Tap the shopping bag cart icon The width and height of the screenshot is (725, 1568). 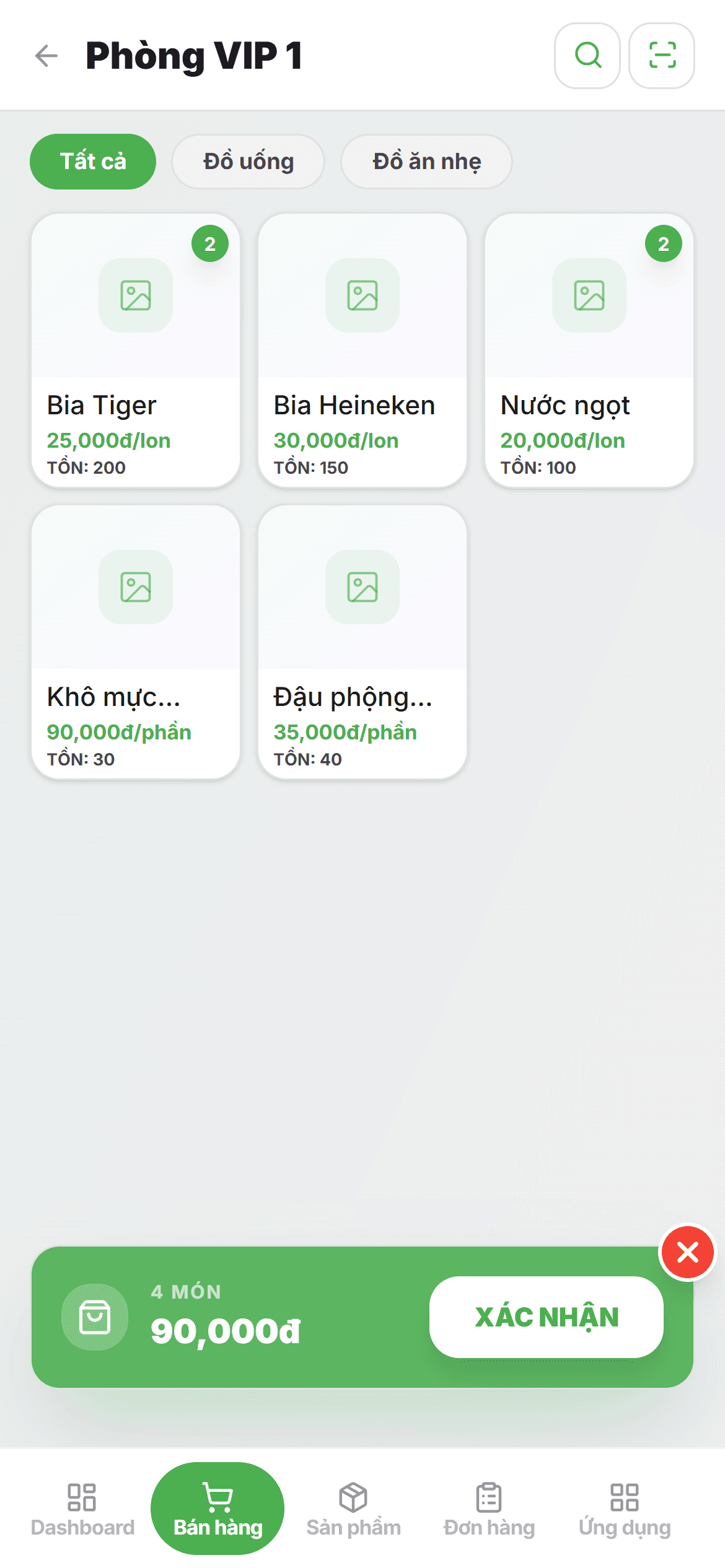pyautogui.click(x=95, y=1317)
